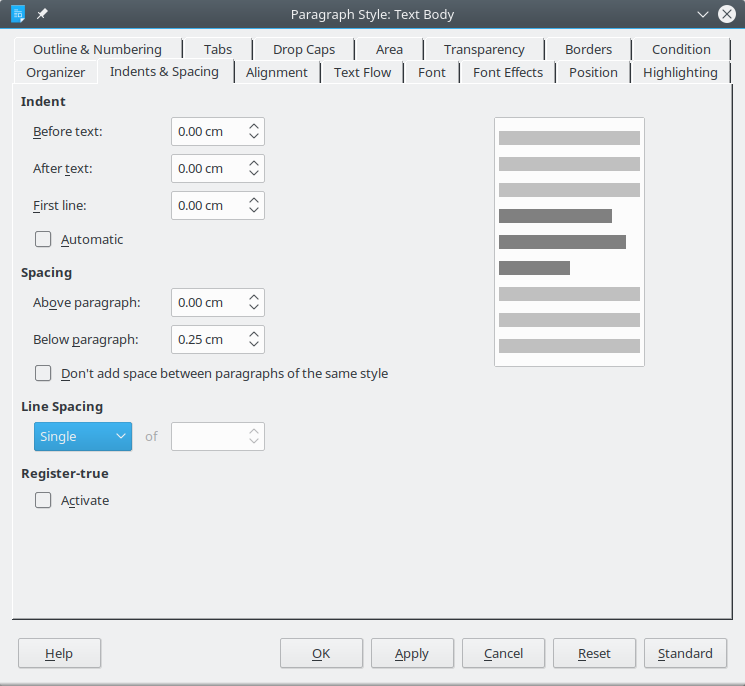Open the Transparency tab
Screen dimensions: 745x686
[x=484, y=49]
